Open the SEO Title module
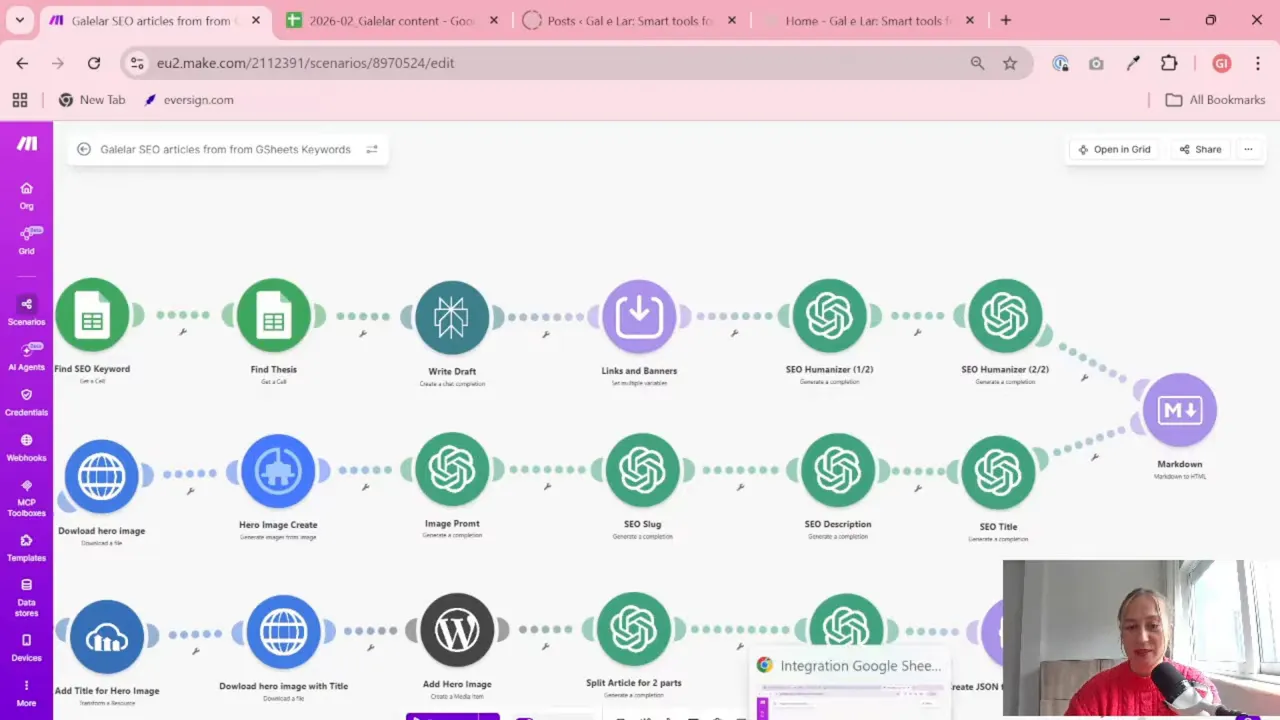This screenshot has width=1280, height=720. [x=998, y=472]
